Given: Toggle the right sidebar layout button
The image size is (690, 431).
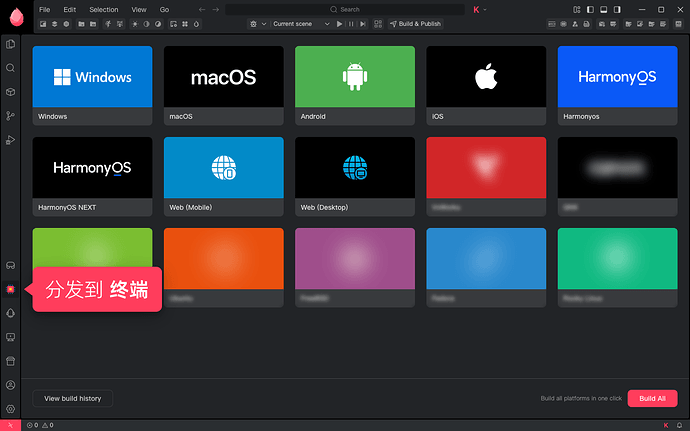Looking at the screenshot, I should pyautogui.click(x=617, y=10).
